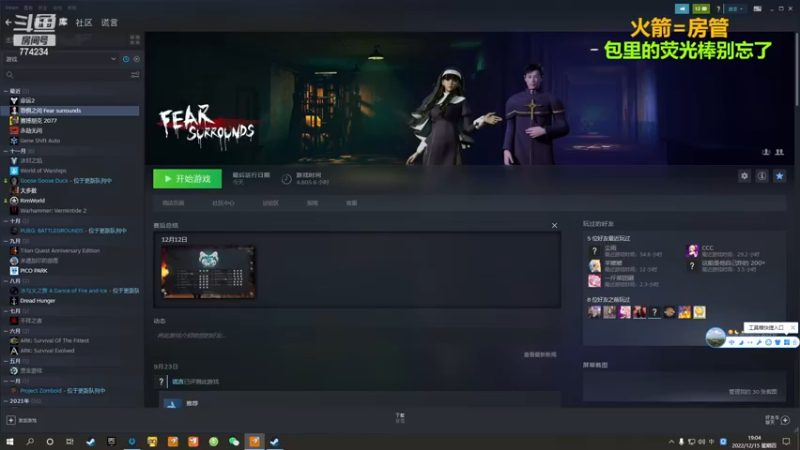
Task: Open the fourth game page tab
Action: [x=312, y=203]
